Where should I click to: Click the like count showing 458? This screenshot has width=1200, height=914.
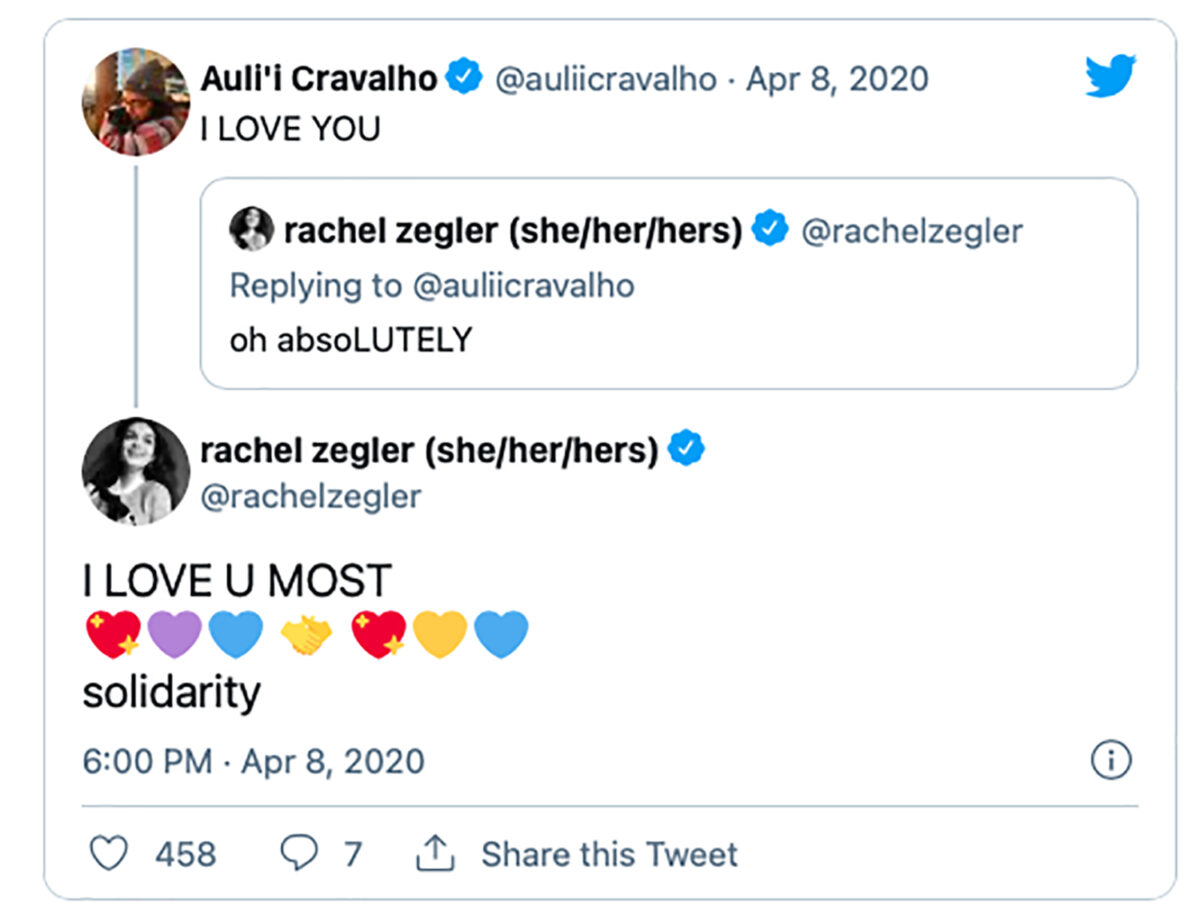click(x=186, y=854)
